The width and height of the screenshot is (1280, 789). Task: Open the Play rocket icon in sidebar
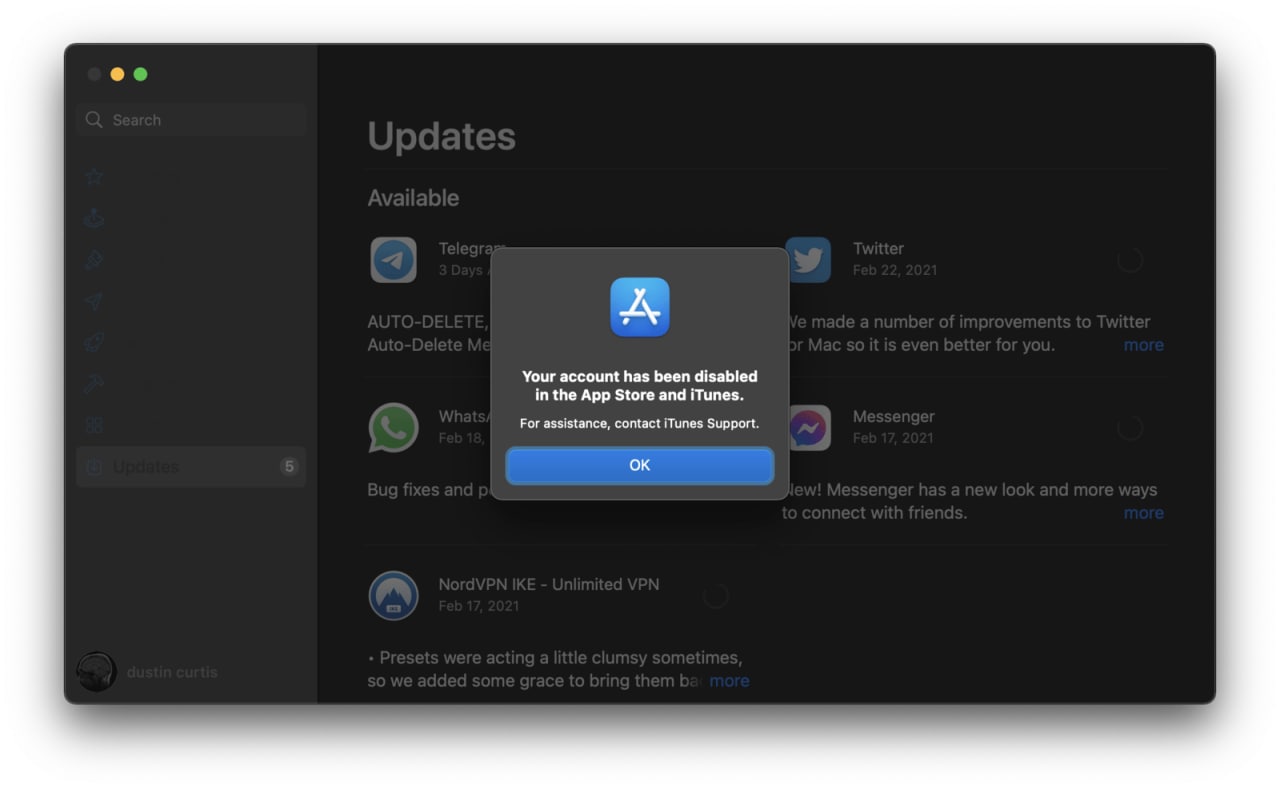point(94,342)
